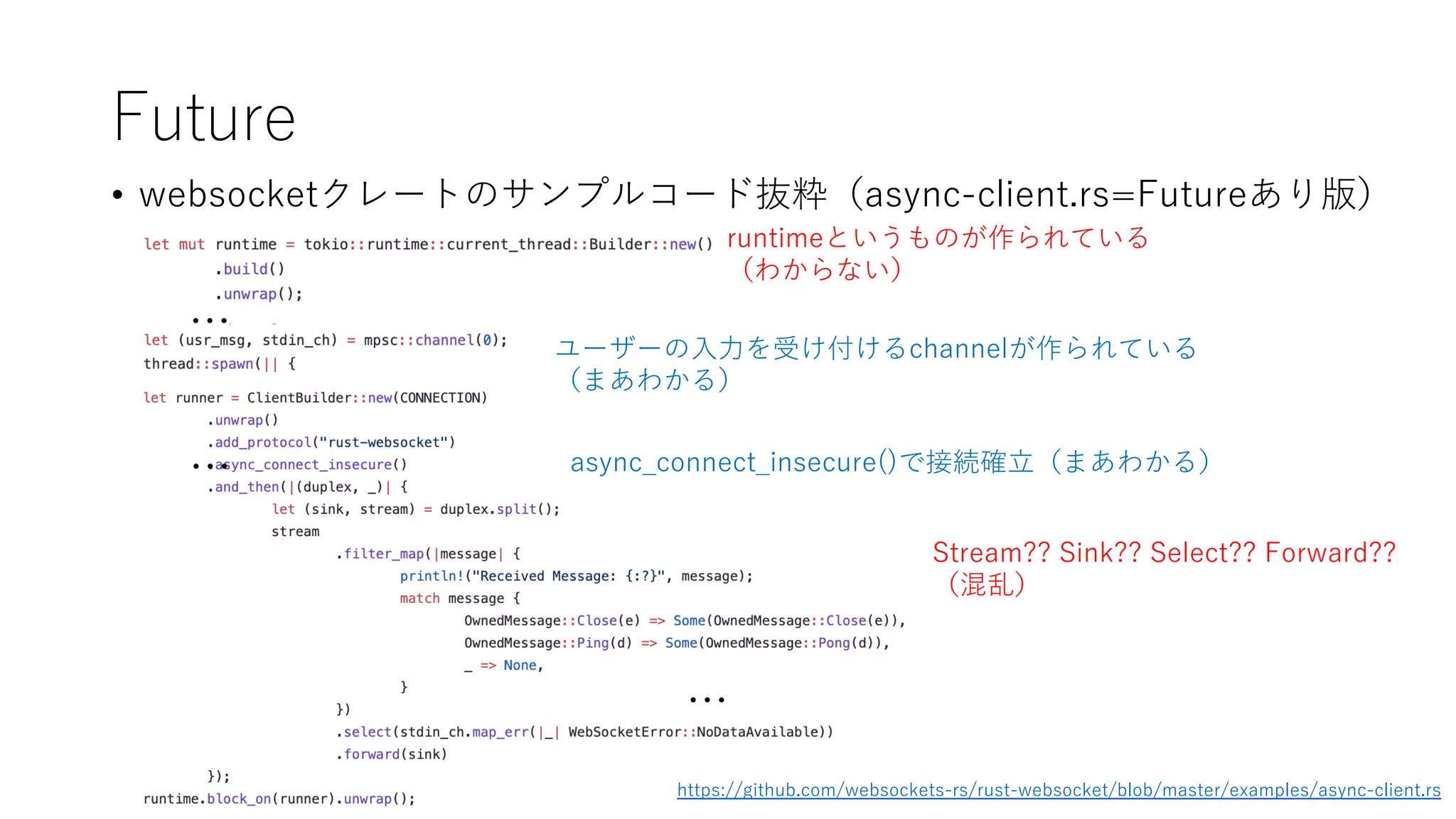Click the standalone 'stream' code line

[x=296, y=532]
